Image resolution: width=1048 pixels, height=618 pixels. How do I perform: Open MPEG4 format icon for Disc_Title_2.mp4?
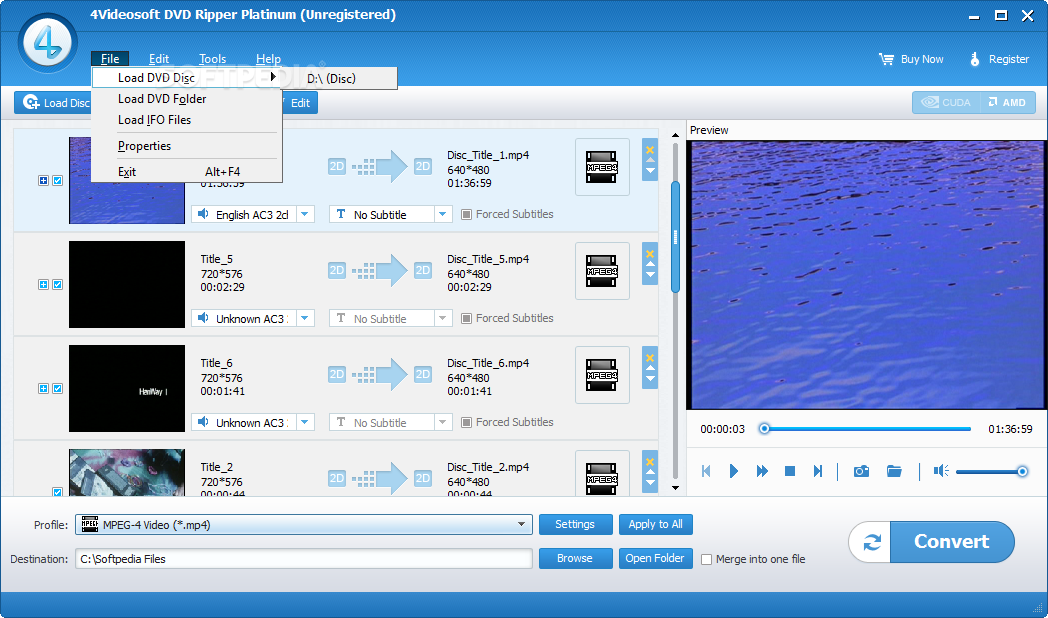tap(602, 476)
